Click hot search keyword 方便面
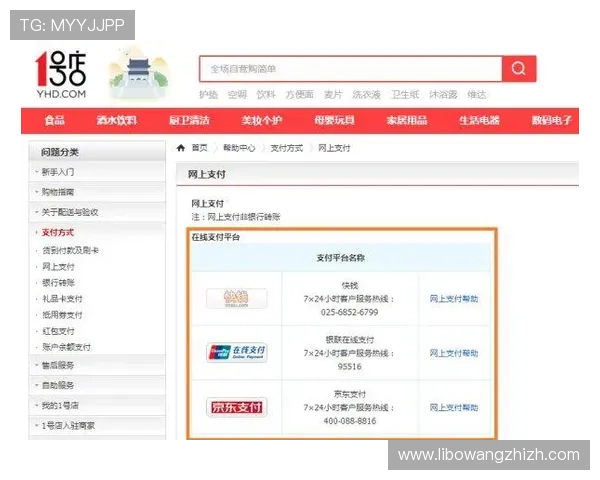Viewport: 600px width, 480px height. click(x=300, y=95)
